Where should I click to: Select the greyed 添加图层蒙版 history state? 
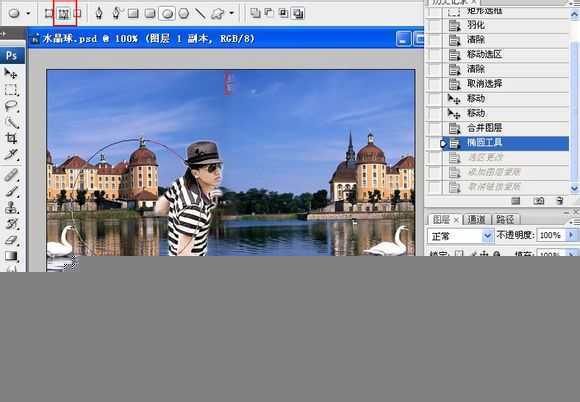click(506, 172)
